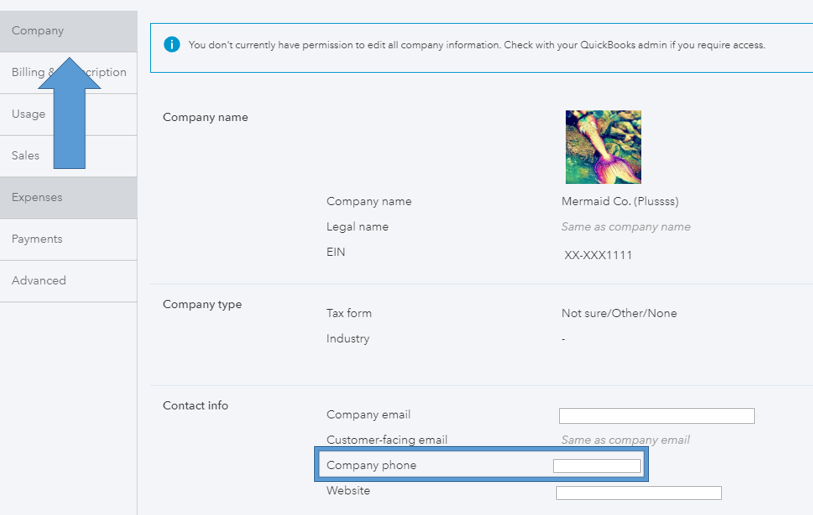Switch to the Payments tab

coord(37,239)
